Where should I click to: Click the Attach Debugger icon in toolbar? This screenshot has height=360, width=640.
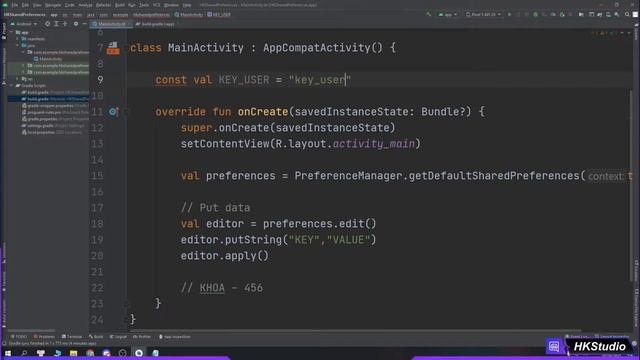point(562,15)
